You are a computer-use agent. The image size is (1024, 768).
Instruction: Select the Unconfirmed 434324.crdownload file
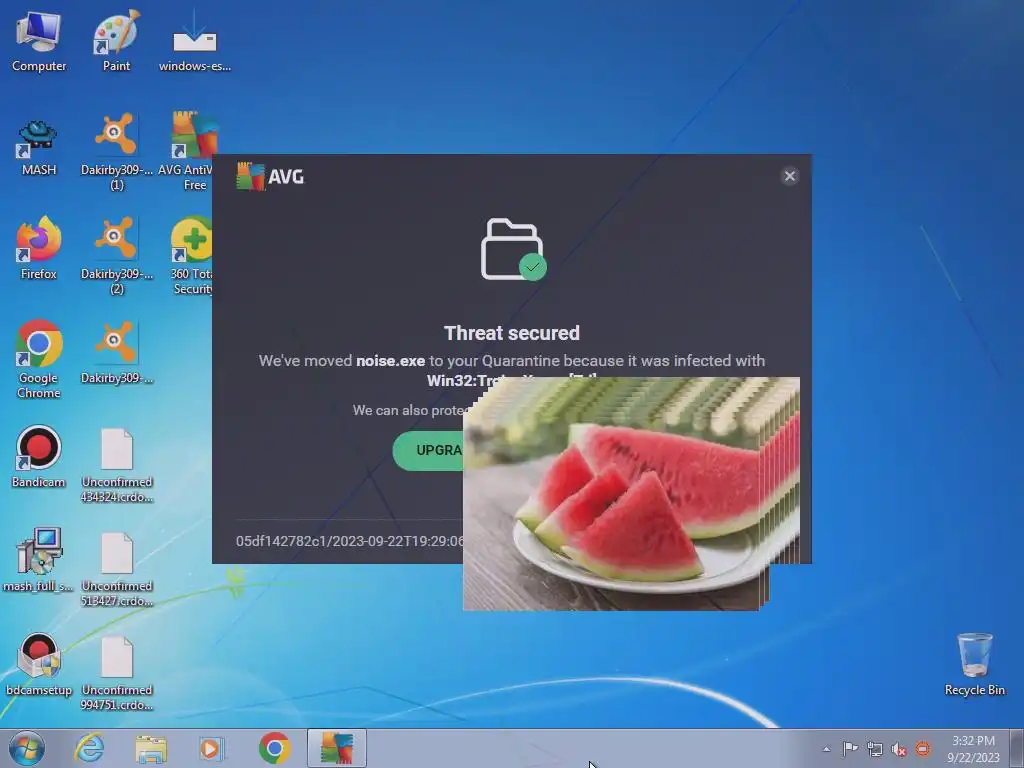(117, 465)
